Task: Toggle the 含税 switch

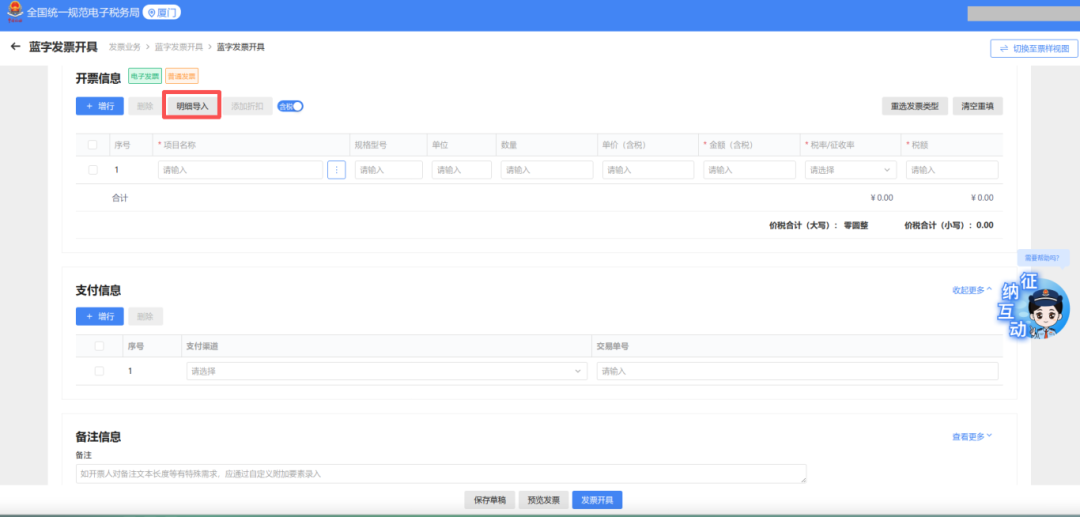Action: click(291, 106)
